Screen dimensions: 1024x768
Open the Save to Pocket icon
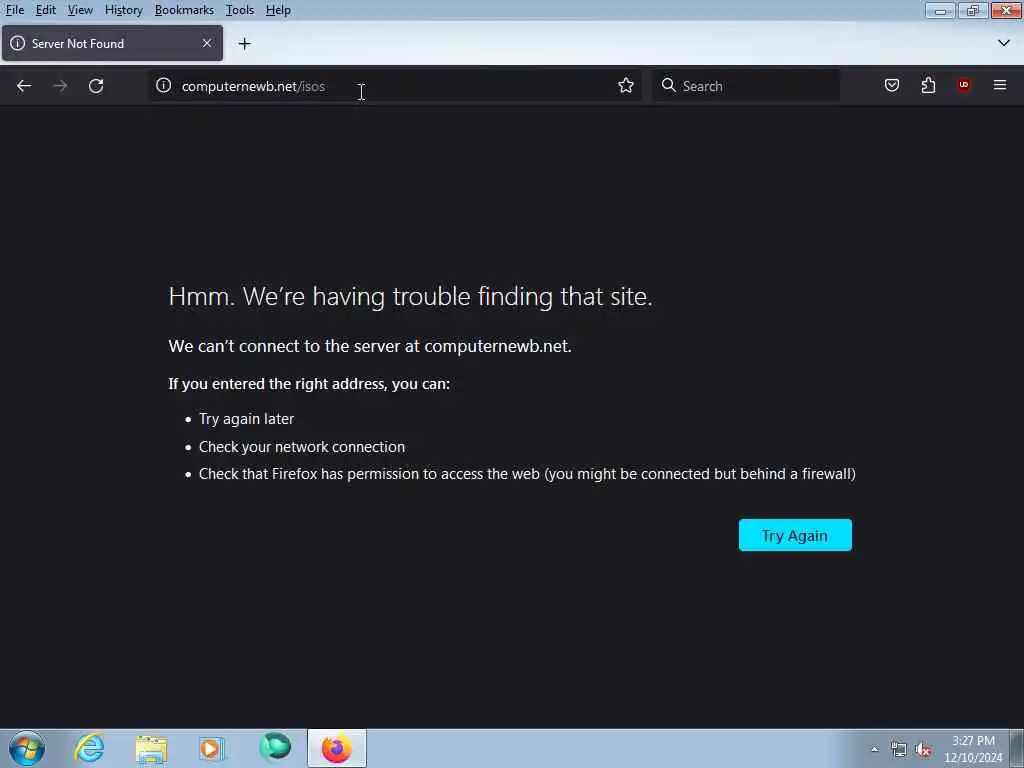(891, 86)
